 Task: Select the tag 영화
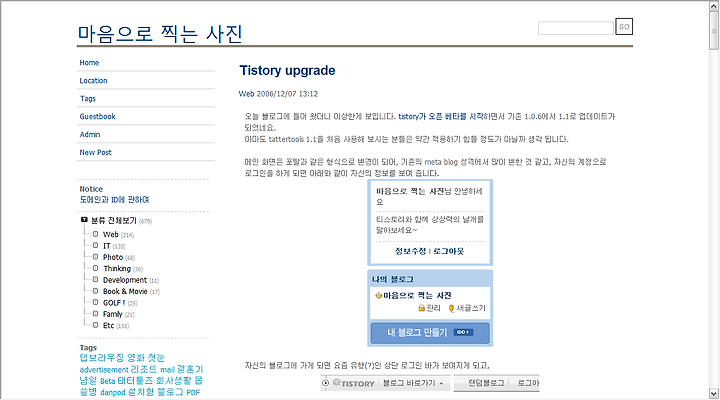pos(135,358)
